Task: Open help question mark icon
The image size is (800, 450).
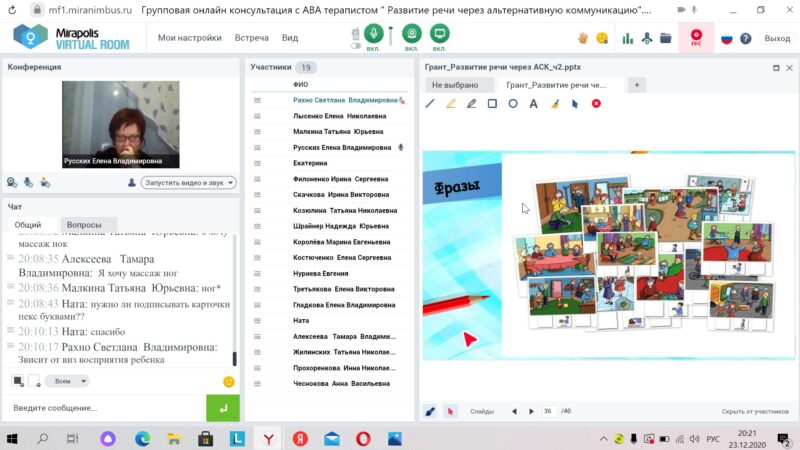Action: pyautogui.click(x=745, y=39)
